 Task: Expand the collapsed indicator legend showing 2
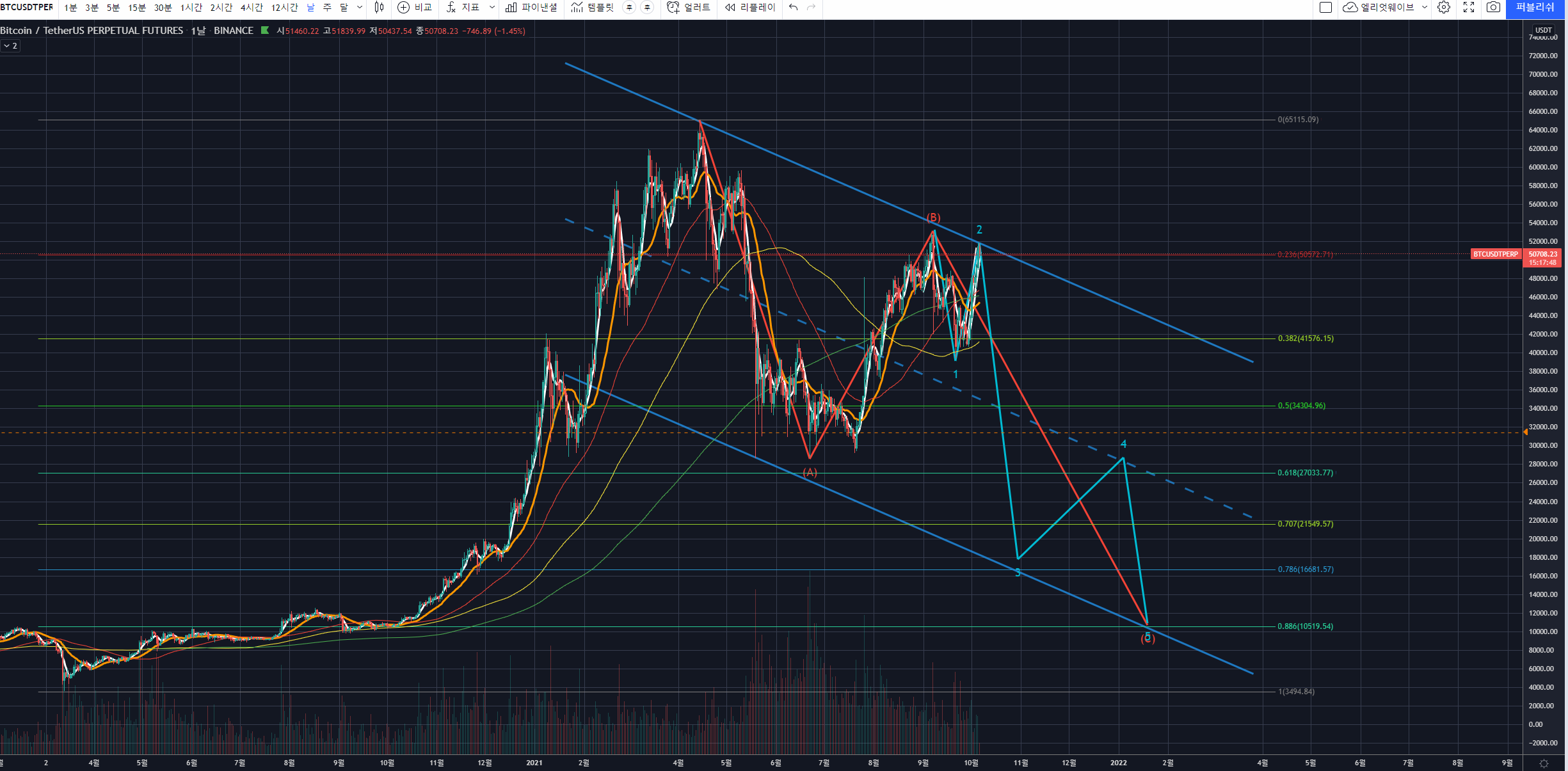(10, 46)
